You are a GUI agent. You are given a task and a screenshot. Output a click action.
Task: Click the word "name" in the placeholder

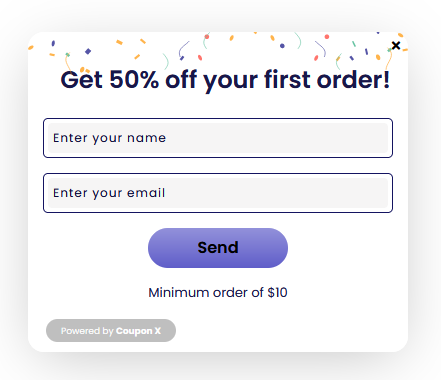pos(146,138)
